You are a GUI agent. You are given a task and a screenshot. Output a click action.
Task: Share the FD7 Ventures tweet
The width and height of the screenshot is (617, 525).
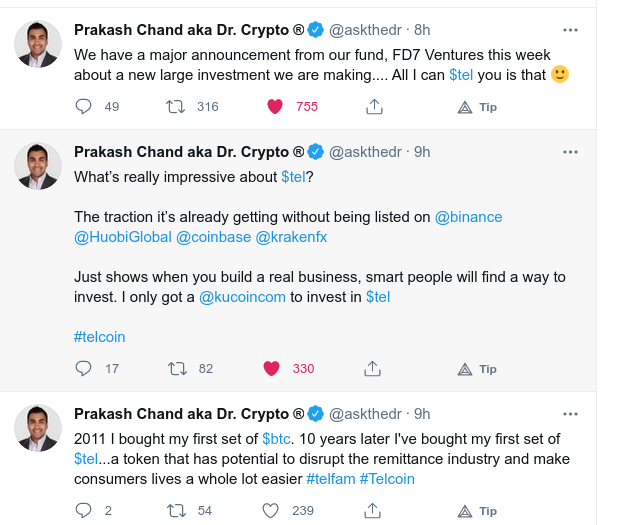point(374,107)
